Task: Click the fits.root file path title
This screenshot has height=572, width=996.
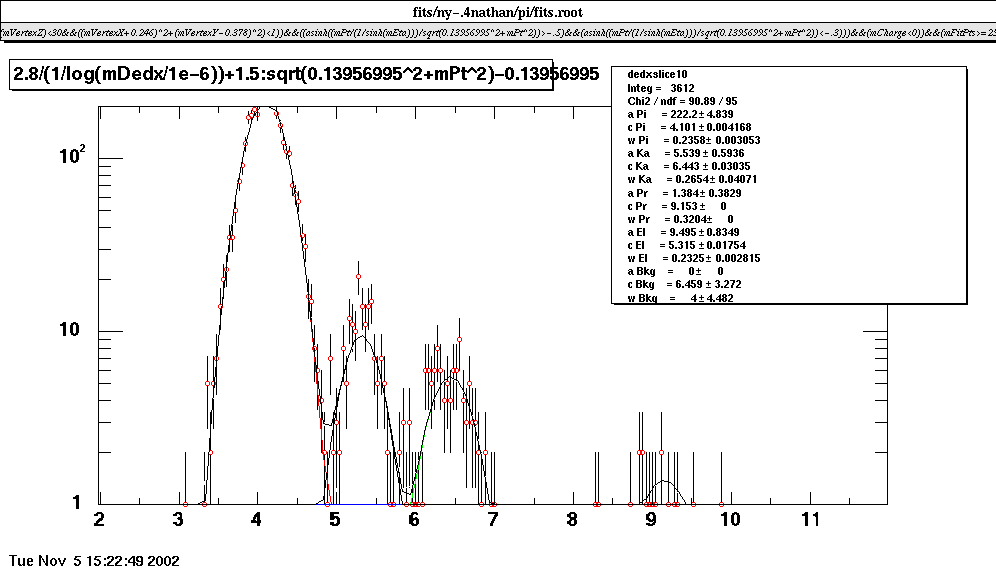Action: (x=498, y=12)
